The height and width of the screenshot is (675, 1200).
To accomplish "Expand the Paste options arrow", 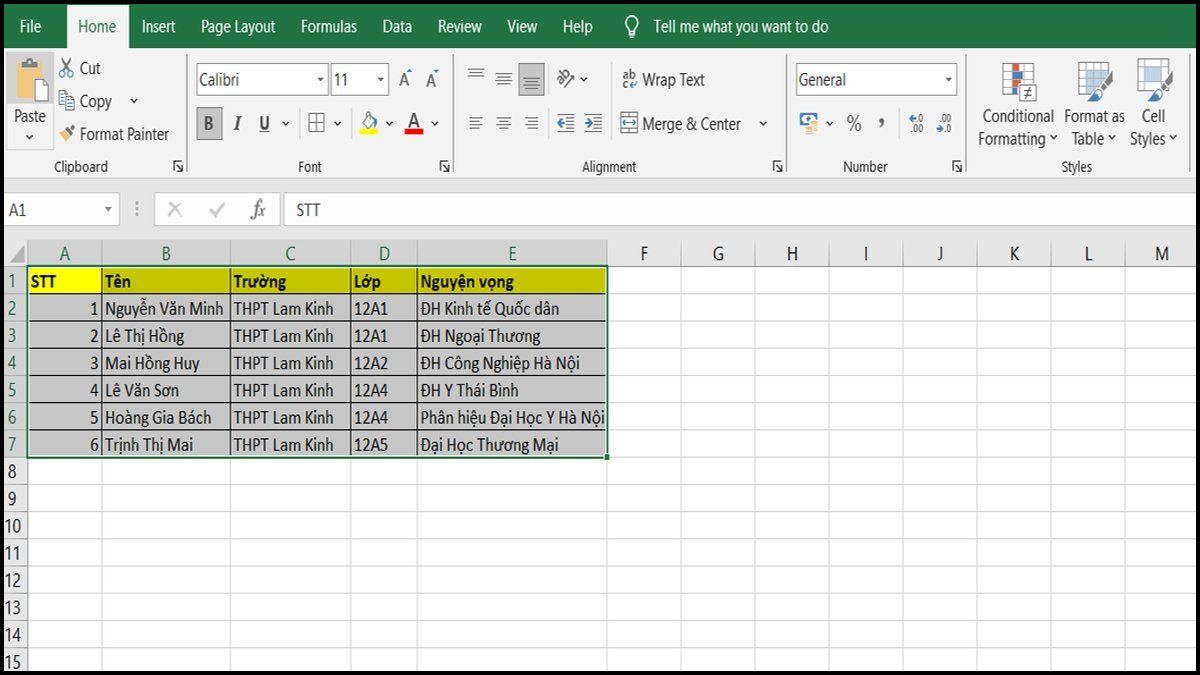I will (30, 137).
